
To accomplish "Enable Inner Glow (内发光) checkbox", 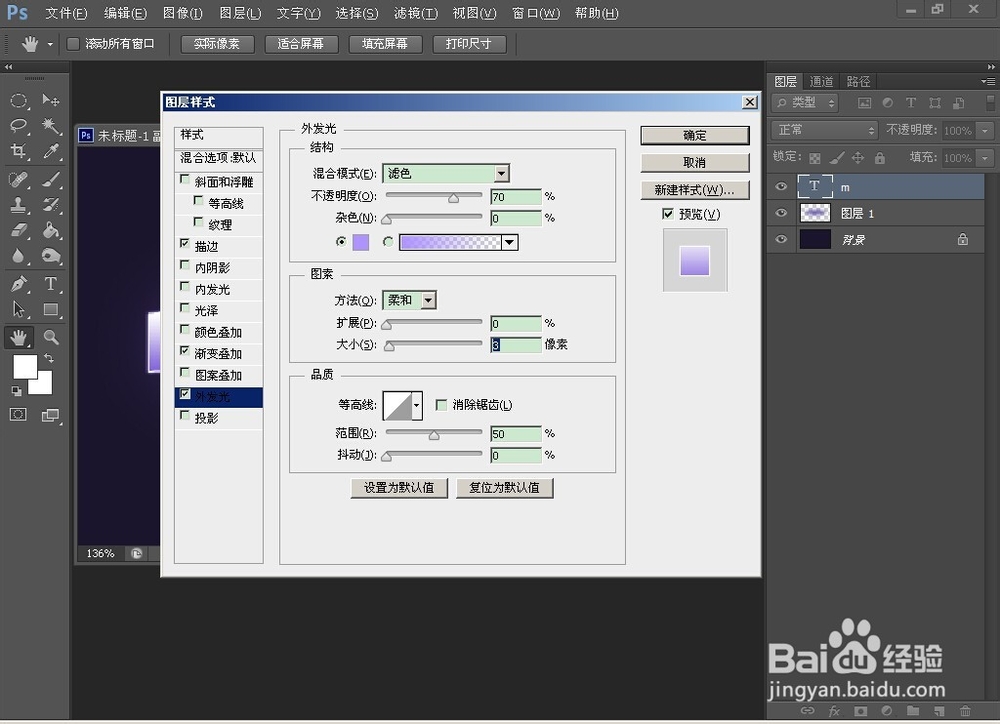I will point(185,287).
